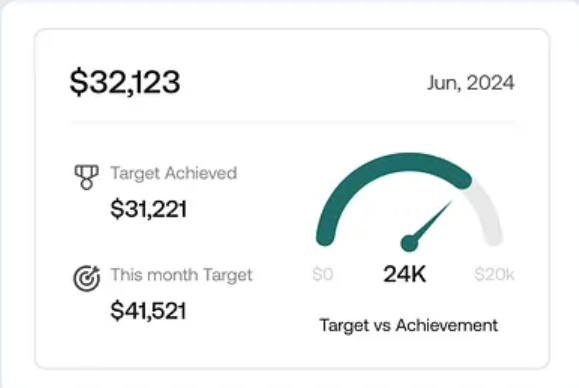Screen dimensions: 579x388
Task: Click the $32,123 total amount
Action: 125,82
